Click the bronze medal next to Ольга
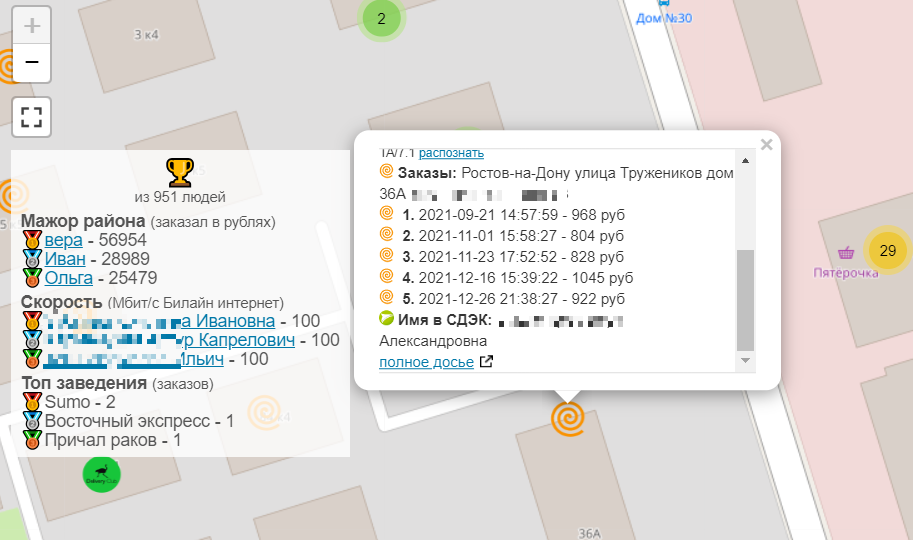 [32, 277]
